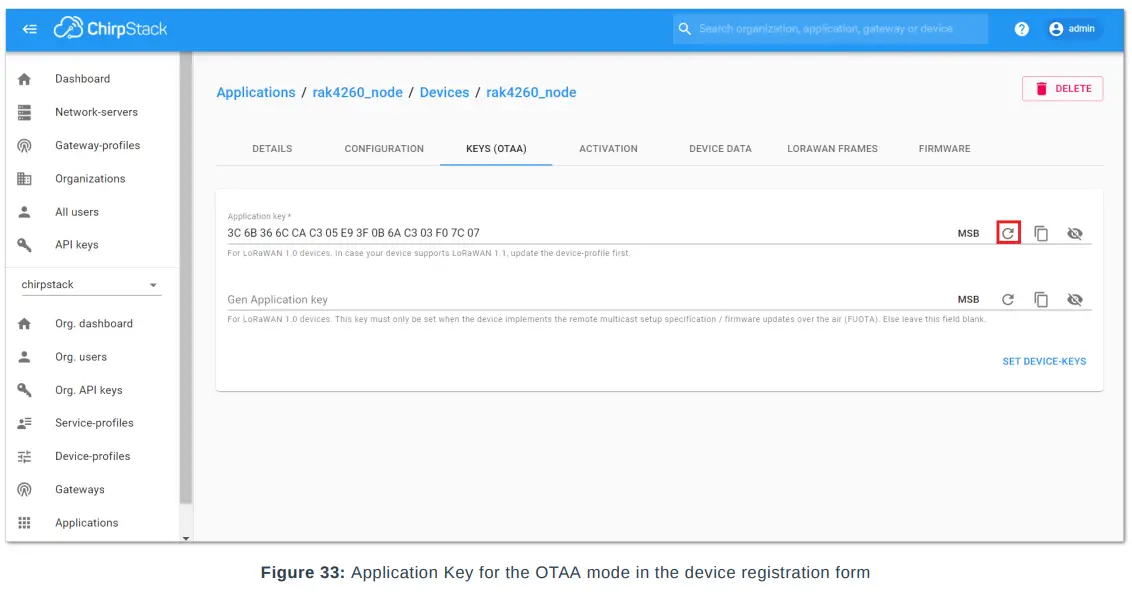This screenshot has width=1132, height=598.
Task: Go to Applications breadcrumb link
Action: tap(256, 92)
